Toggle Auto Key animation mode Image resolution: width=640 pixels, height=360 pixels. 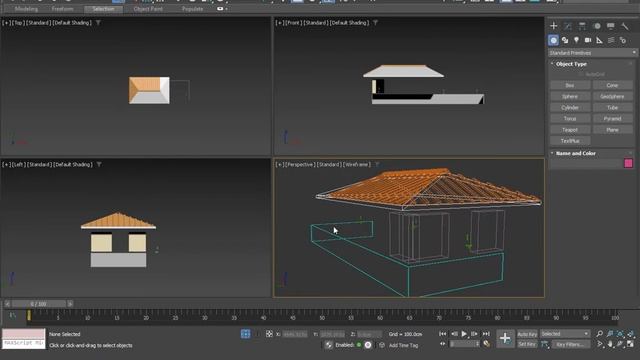527,334
